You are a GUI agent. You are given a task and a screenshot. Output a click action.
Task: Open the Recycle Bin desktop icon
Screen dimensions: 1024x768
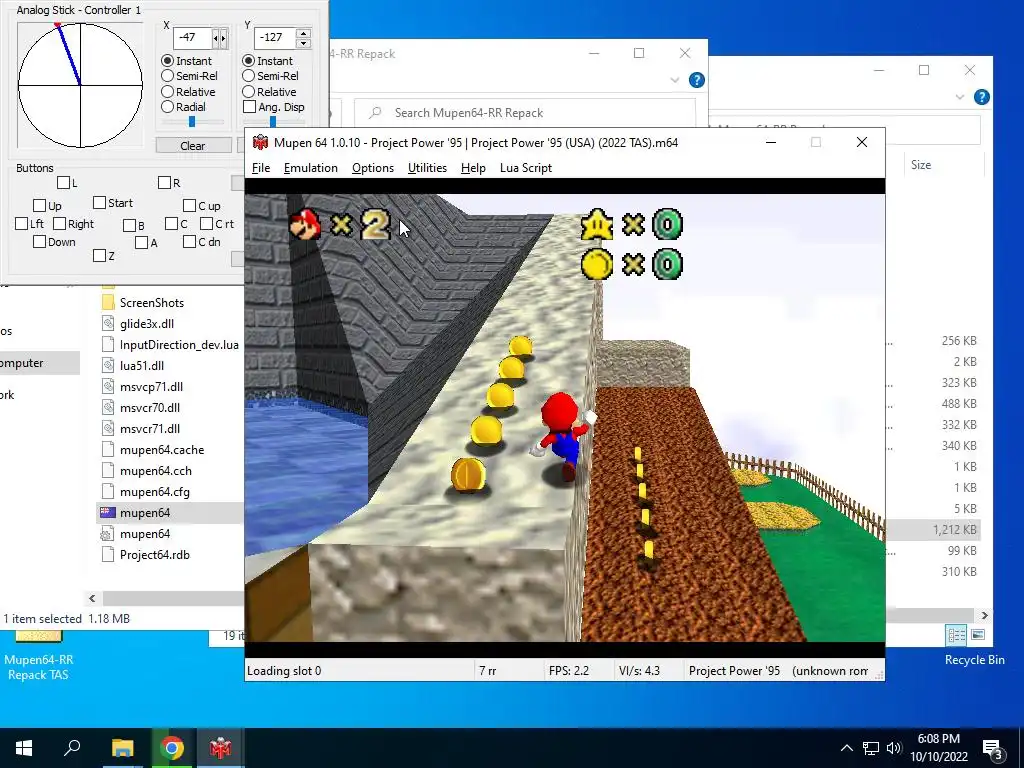[974, 660]
